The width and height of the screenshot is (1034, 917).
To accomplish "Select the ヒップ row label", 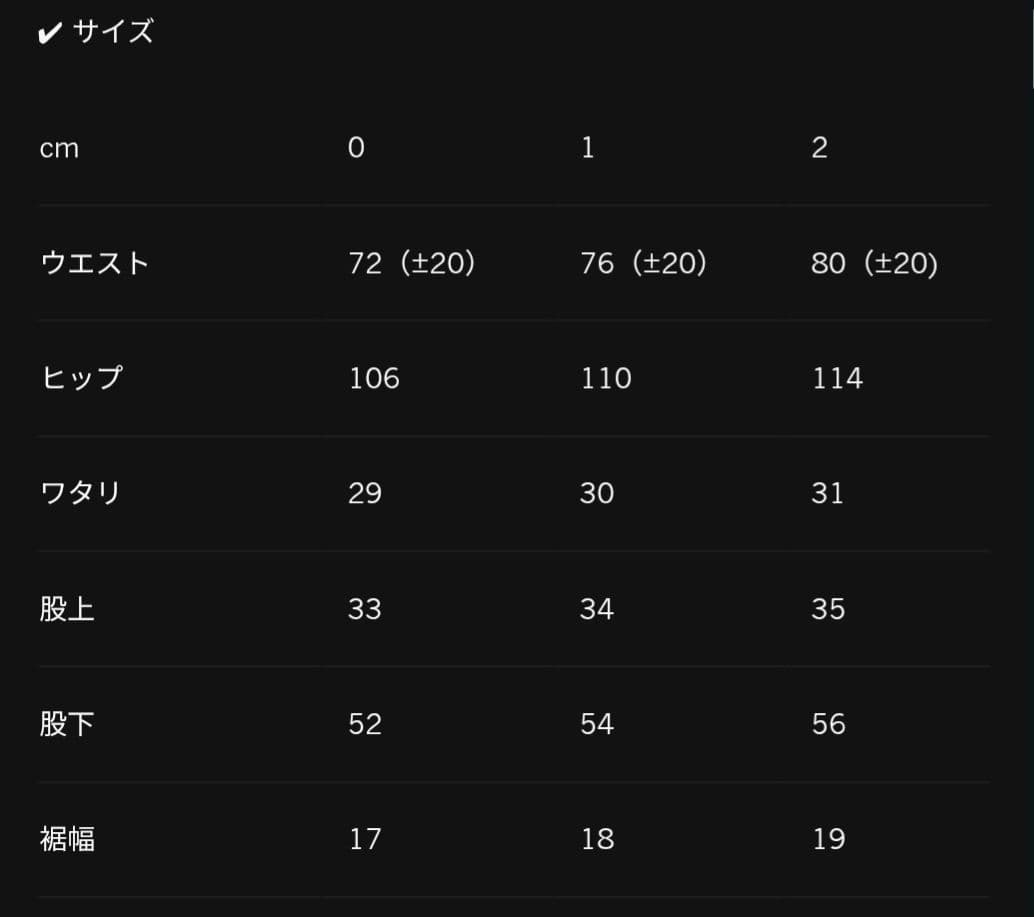I will point(81,378).
